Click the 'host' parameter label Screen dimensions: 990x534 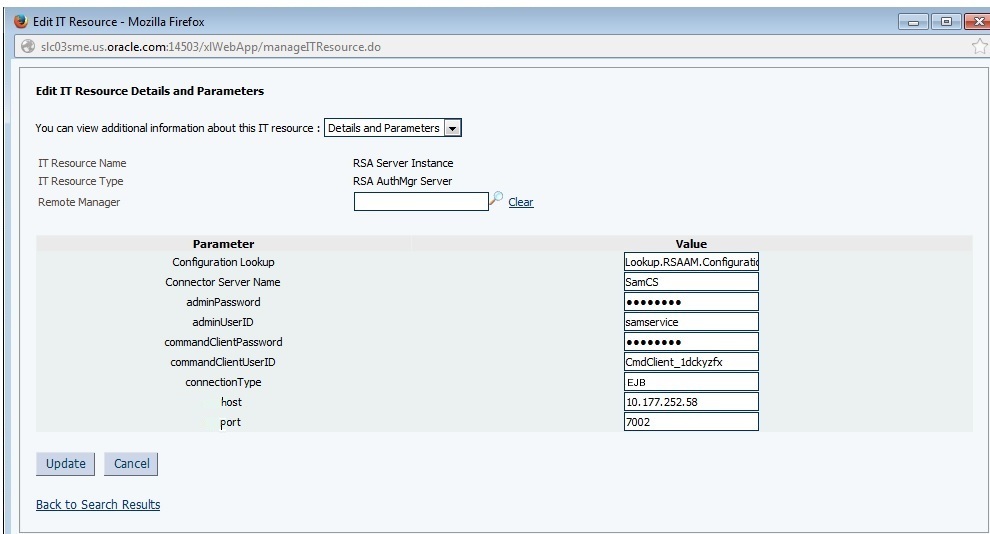tap(231, 402)
